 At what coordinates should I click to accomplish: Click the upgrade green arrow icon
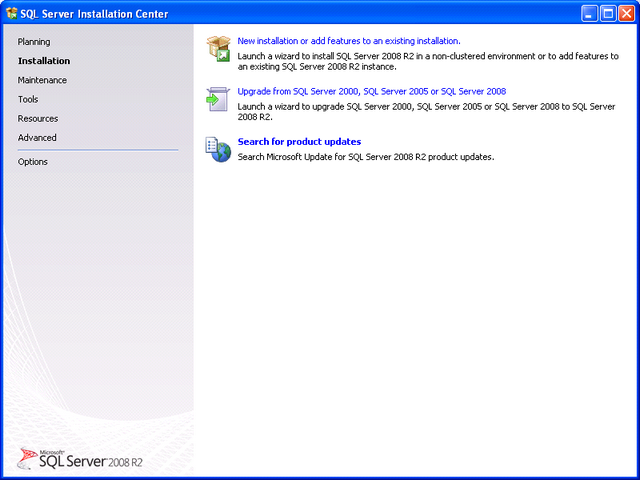[218, 97]
